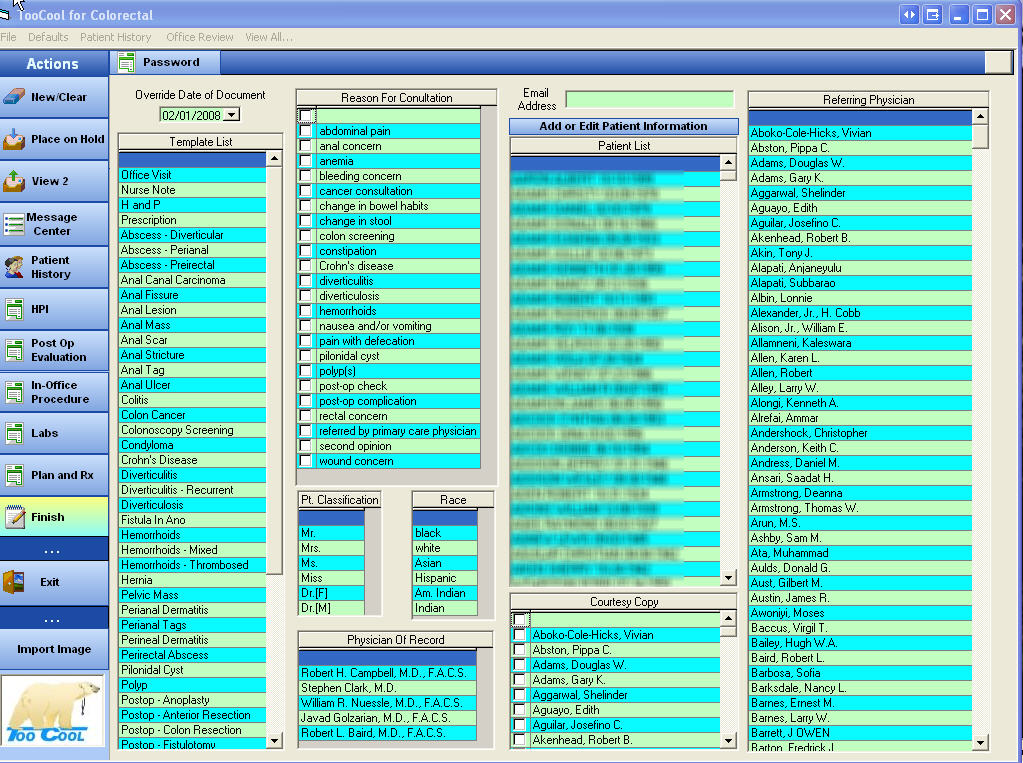Image resolution: width=1023 pixels, height=763 pixels.
Task: Check the hemorrhoids reason checkbox
Action: coord(305,311)
